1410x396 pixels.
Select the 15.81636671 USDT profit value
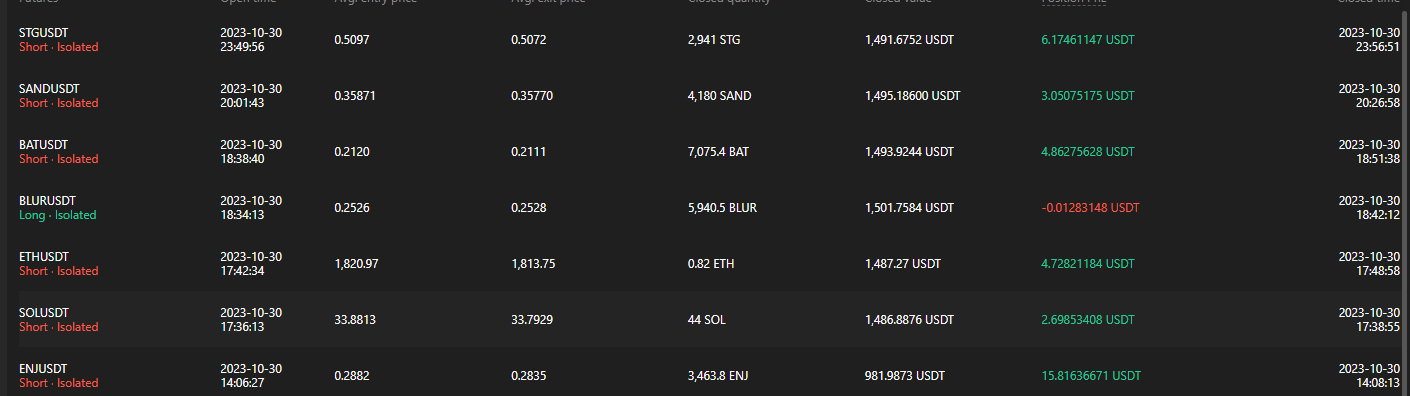(x=1091, y=376)
